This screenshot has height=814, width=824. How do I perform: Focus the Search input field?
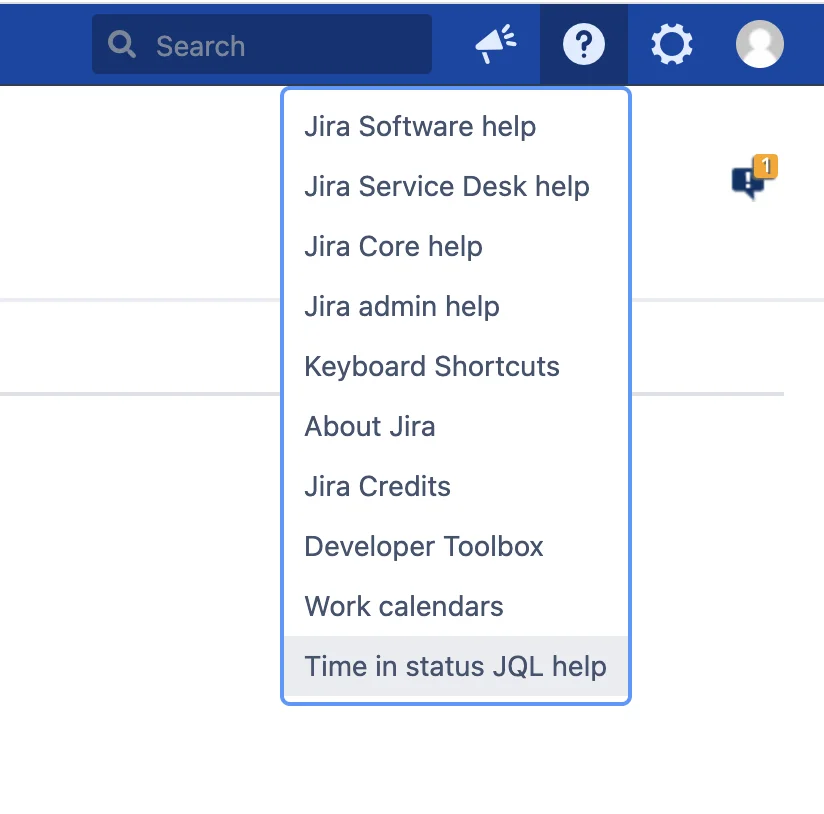pos(262,44)
